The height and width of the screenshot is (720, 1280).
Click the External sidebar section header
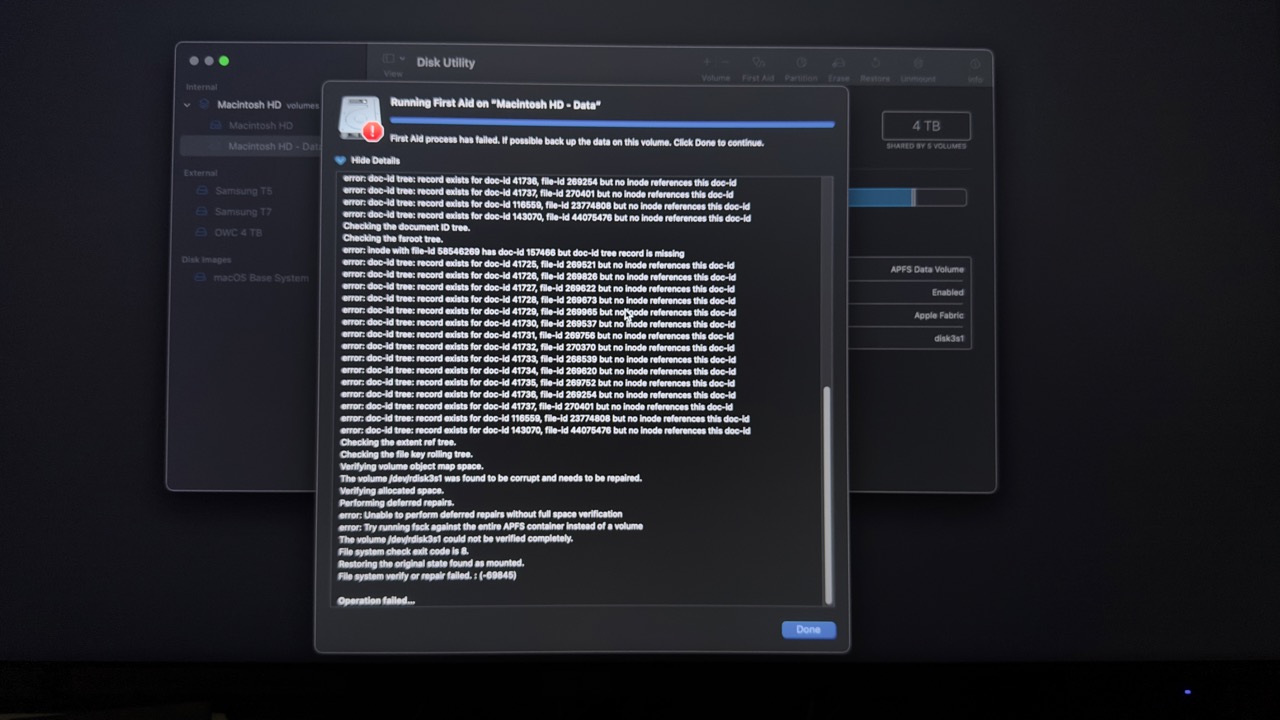pos(201,173)
